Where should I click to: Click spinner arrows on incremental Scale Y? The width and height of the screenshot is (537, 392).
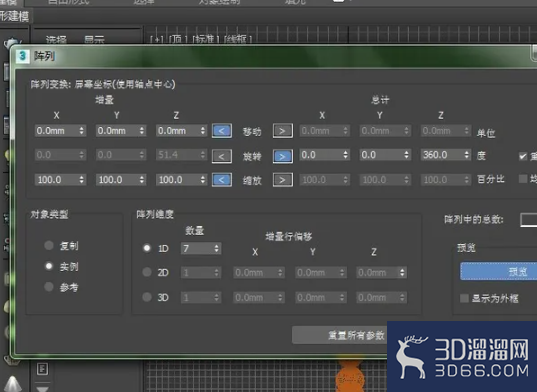click(142, 179)
